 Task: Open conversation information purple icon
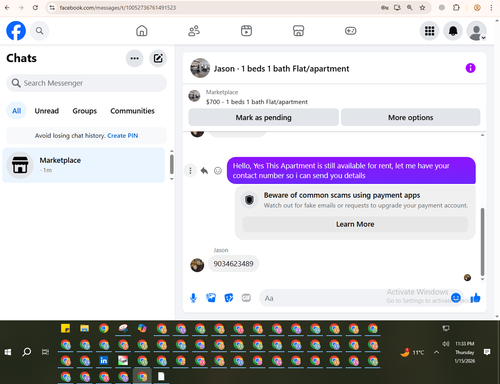470,68
